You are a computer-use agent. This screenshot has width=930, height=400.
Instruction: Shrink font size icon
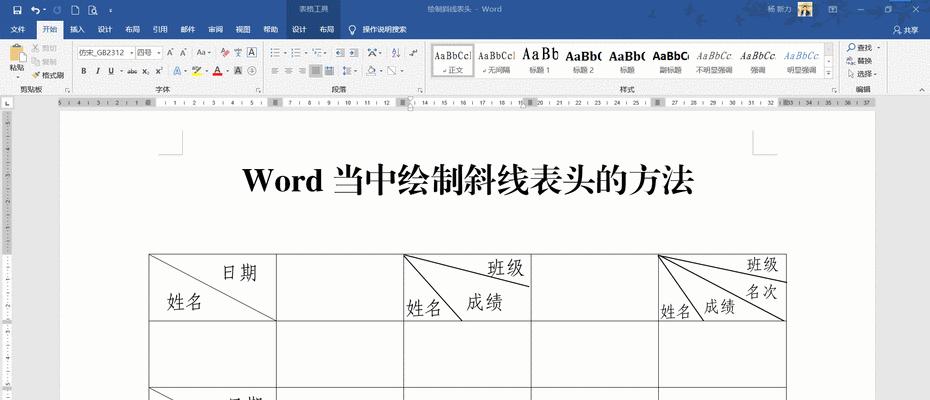point(183,53)
